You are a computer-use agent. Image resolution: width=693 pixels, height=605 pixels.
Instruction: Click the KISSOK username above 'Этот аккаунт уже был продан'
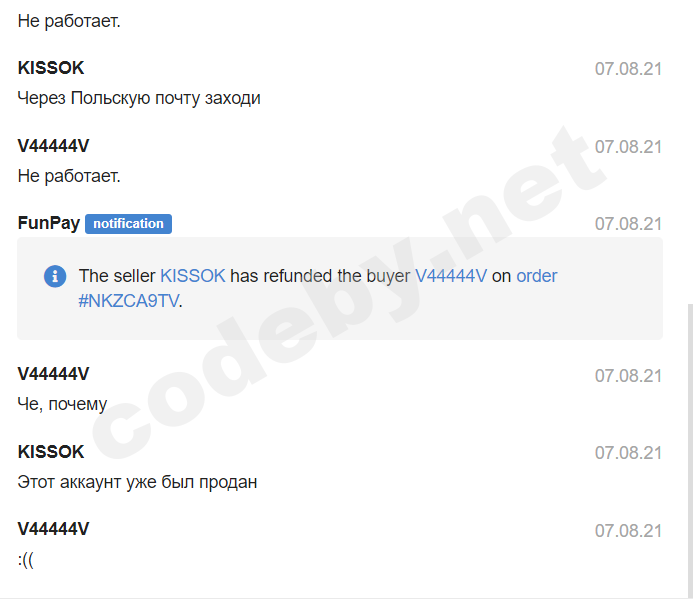(x=51, y=452)
